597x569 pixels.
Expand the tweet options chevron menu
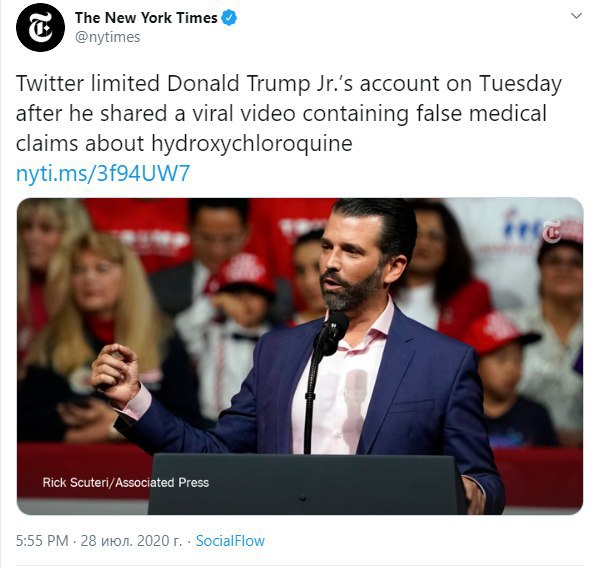click(x=577, y=16)
